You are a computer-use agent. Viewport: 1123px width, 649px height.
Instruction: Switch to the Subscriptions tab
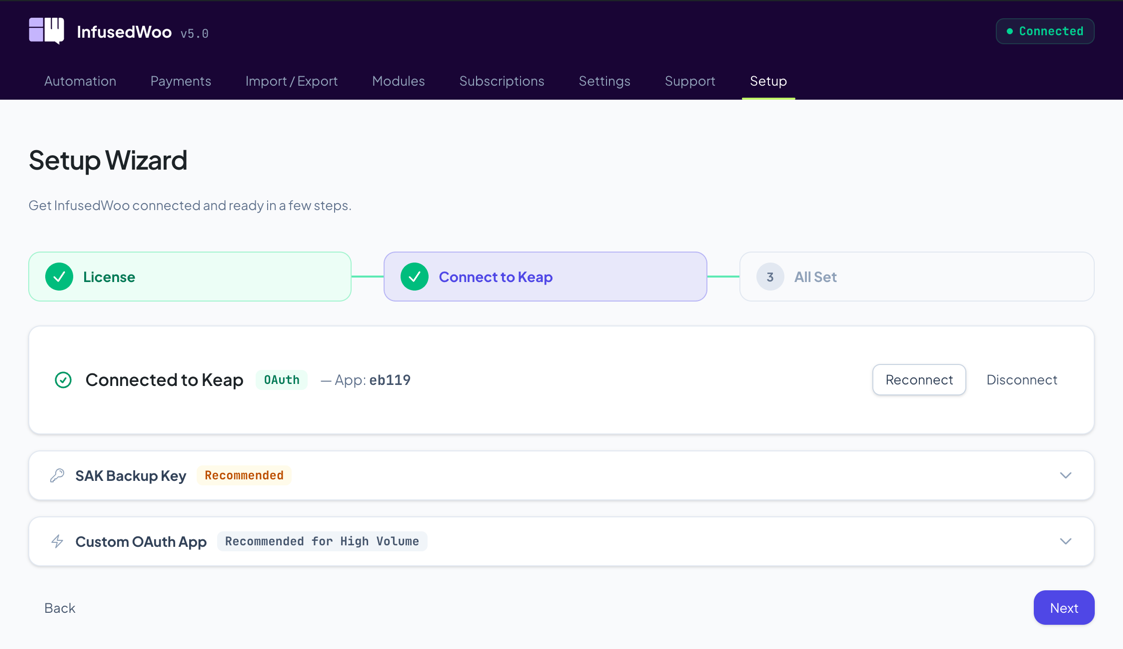501,81
